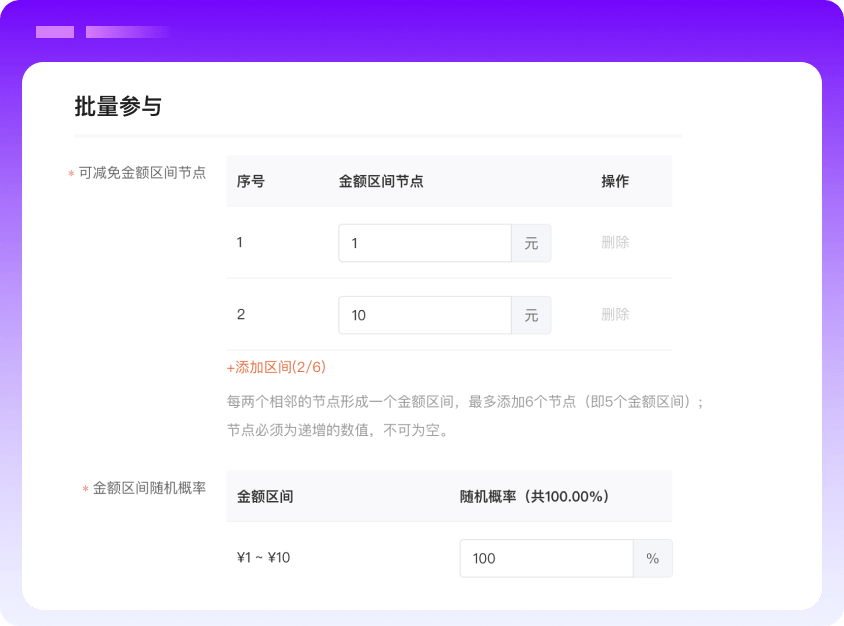Click the 金额区间随机概率 field label
Screen dimensions: 844x626
click(x=149, y=488)
